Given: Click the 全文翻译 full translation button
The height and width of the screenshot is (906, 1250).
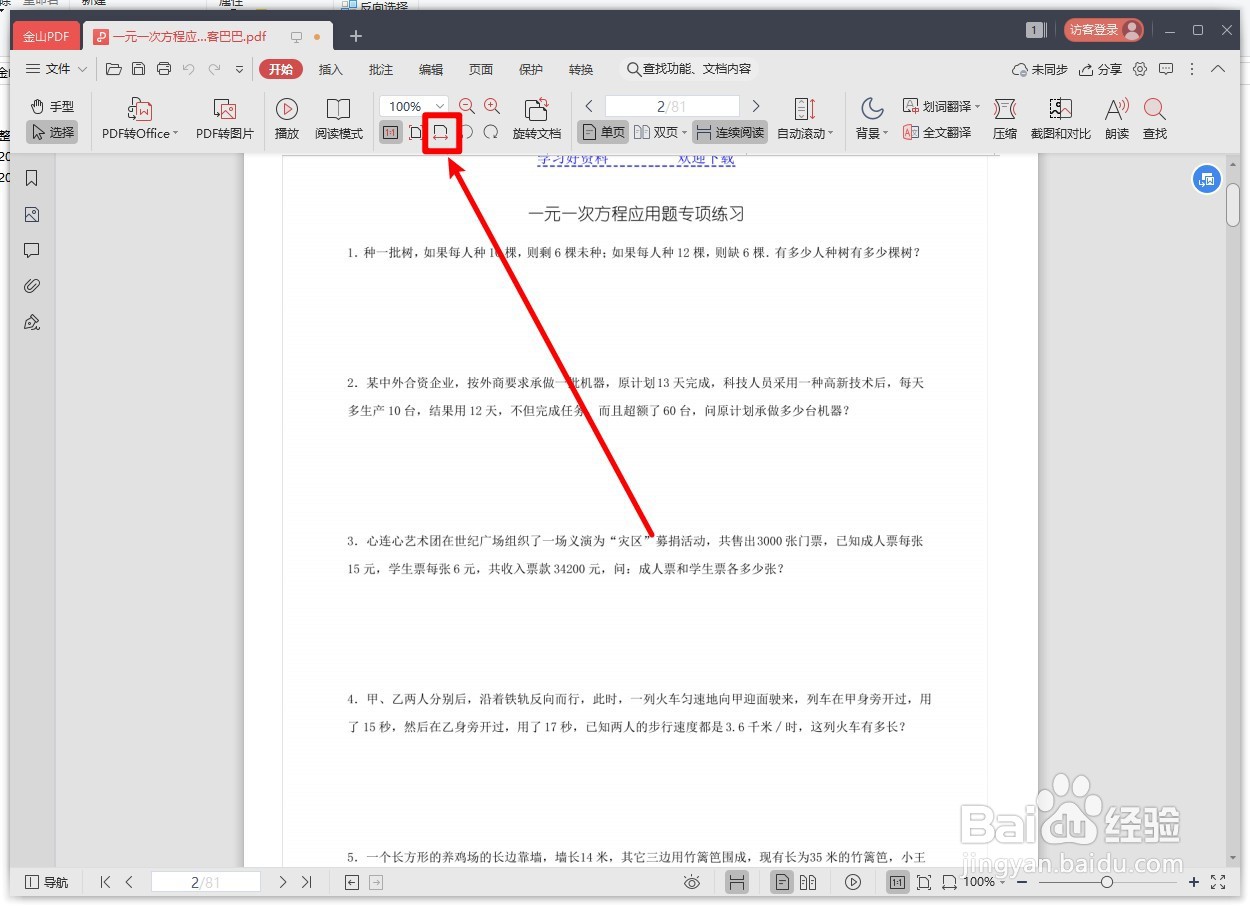Looking at the screenshot, I should [x=937, y=132].
